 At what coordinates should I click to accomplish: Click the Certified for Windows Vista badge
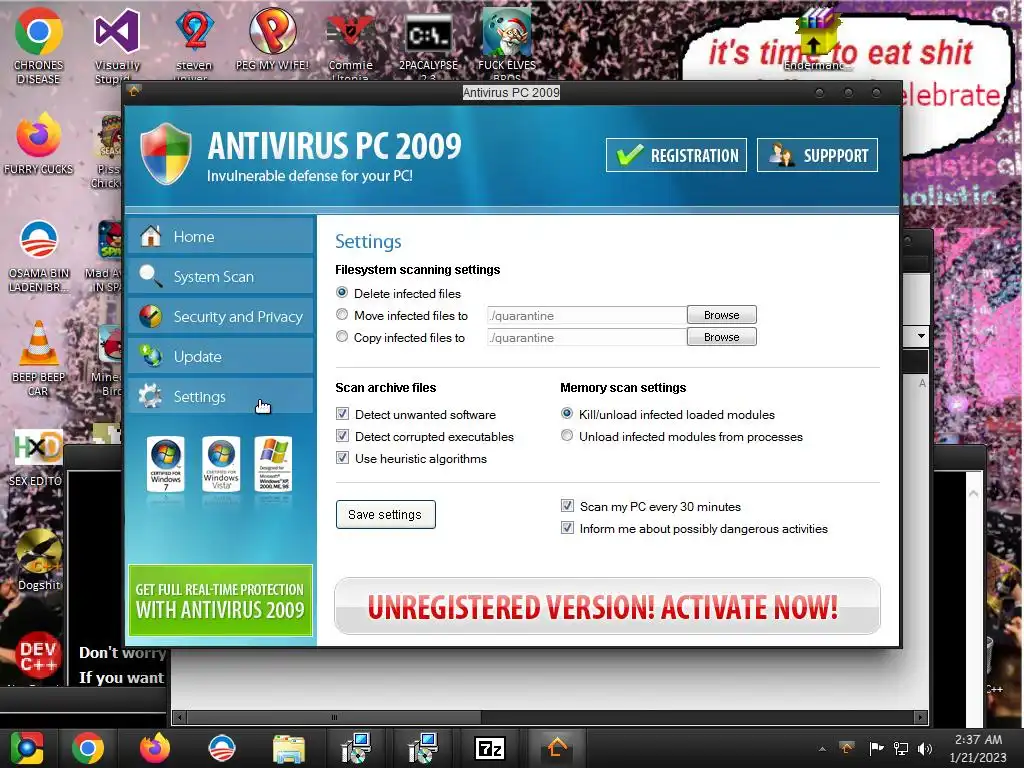[221, 464]
